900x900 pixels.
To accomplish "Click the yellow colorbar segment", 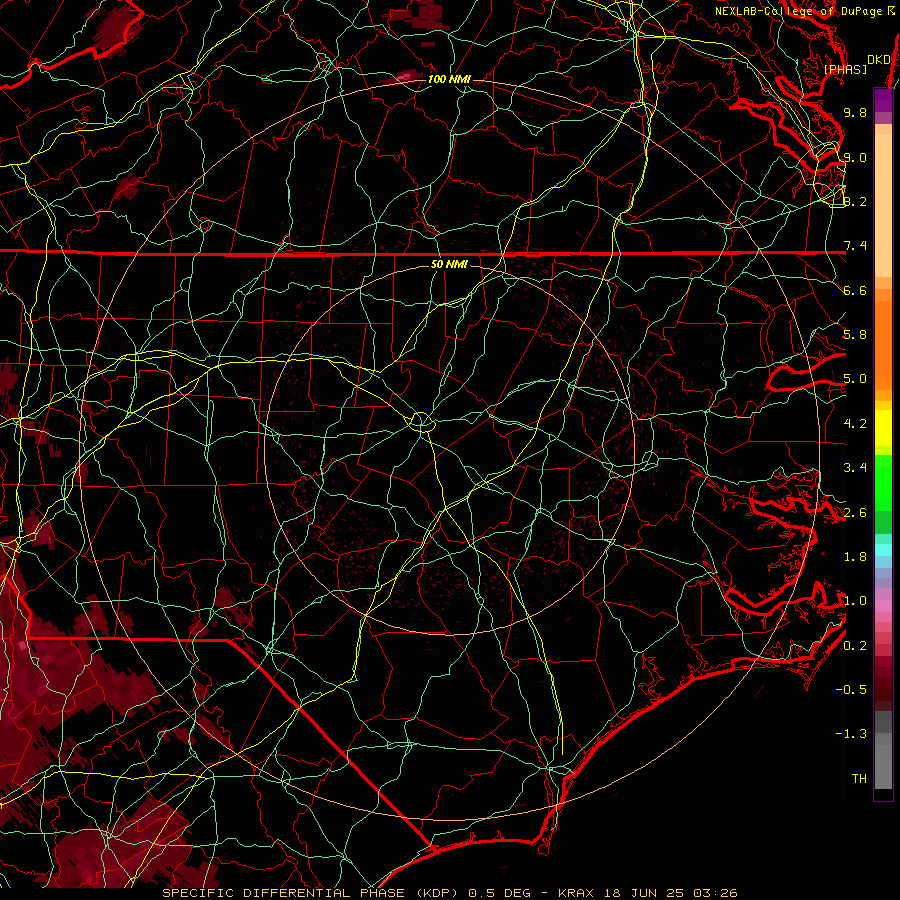I will click(883, 428).
